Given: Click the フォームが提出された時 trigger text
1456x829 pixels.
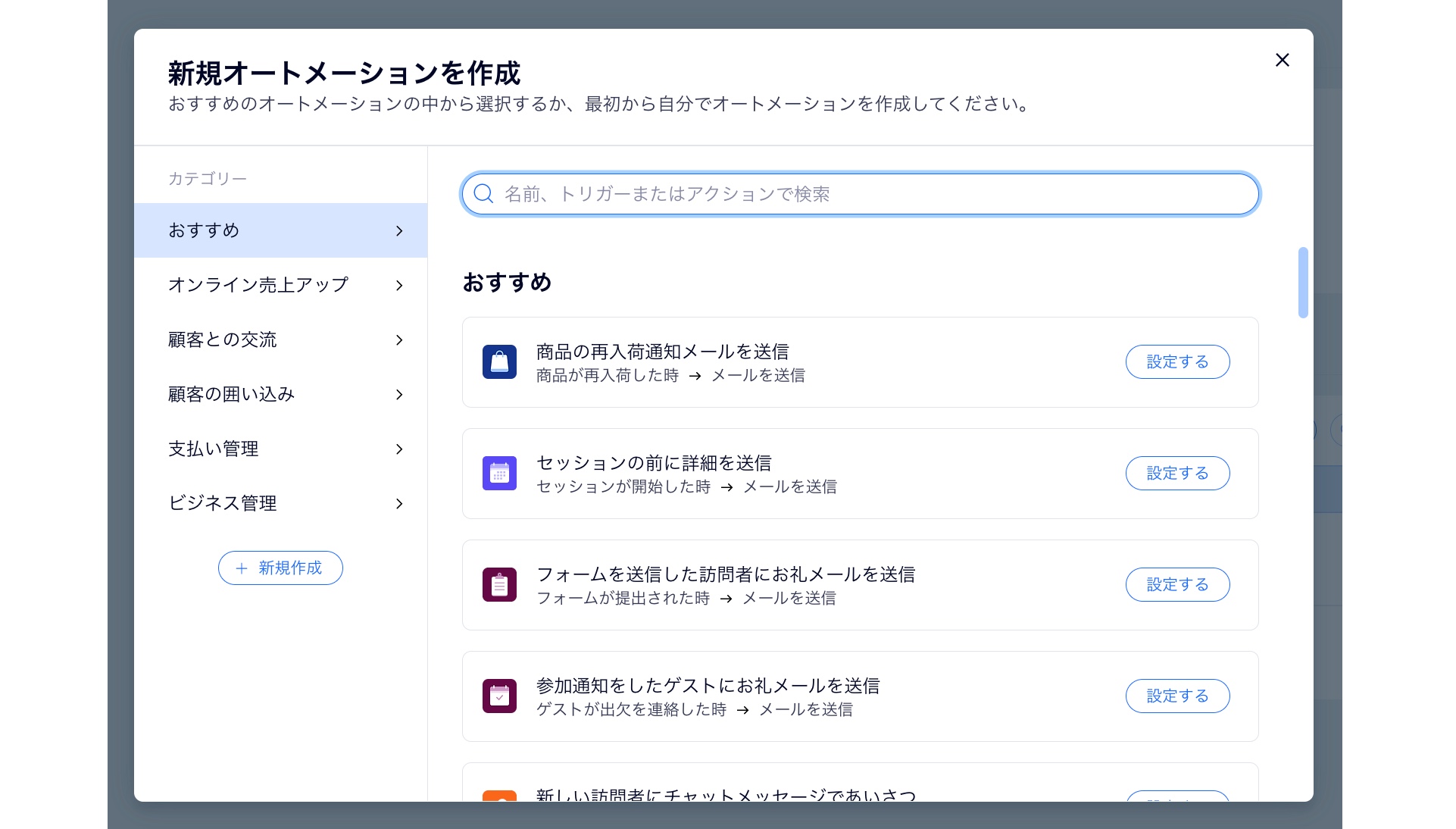Looking at the screenshot, I should click(x=623, y=599).
